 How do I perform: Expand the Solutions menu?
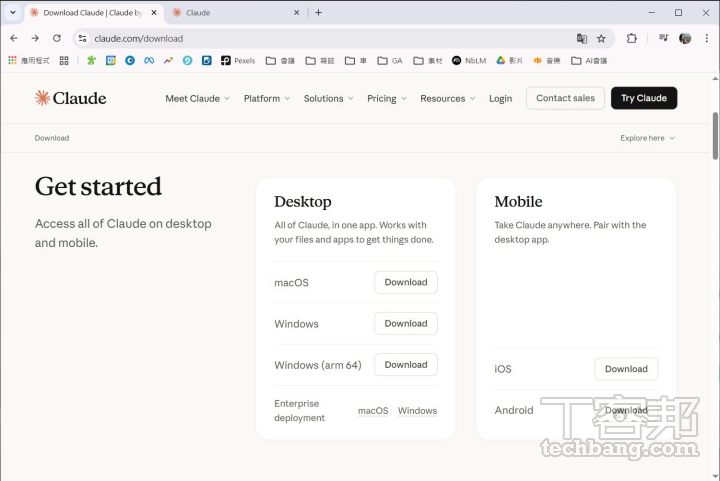pyautogui.click(x=328, y=99)
